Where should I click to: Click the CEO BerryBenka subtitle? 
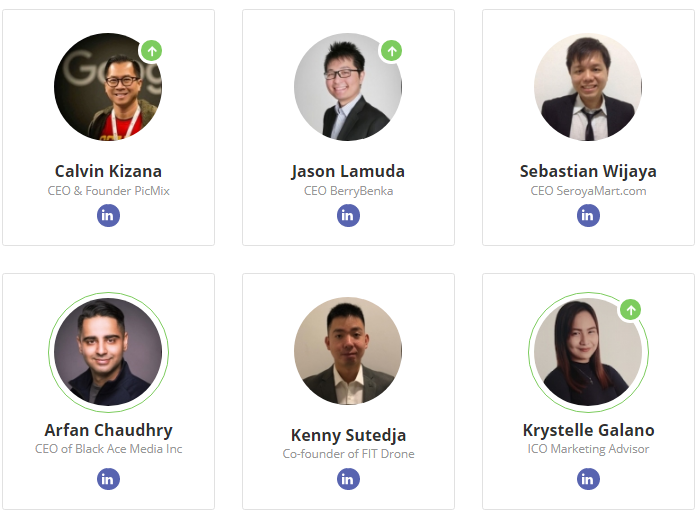(348, 191)
